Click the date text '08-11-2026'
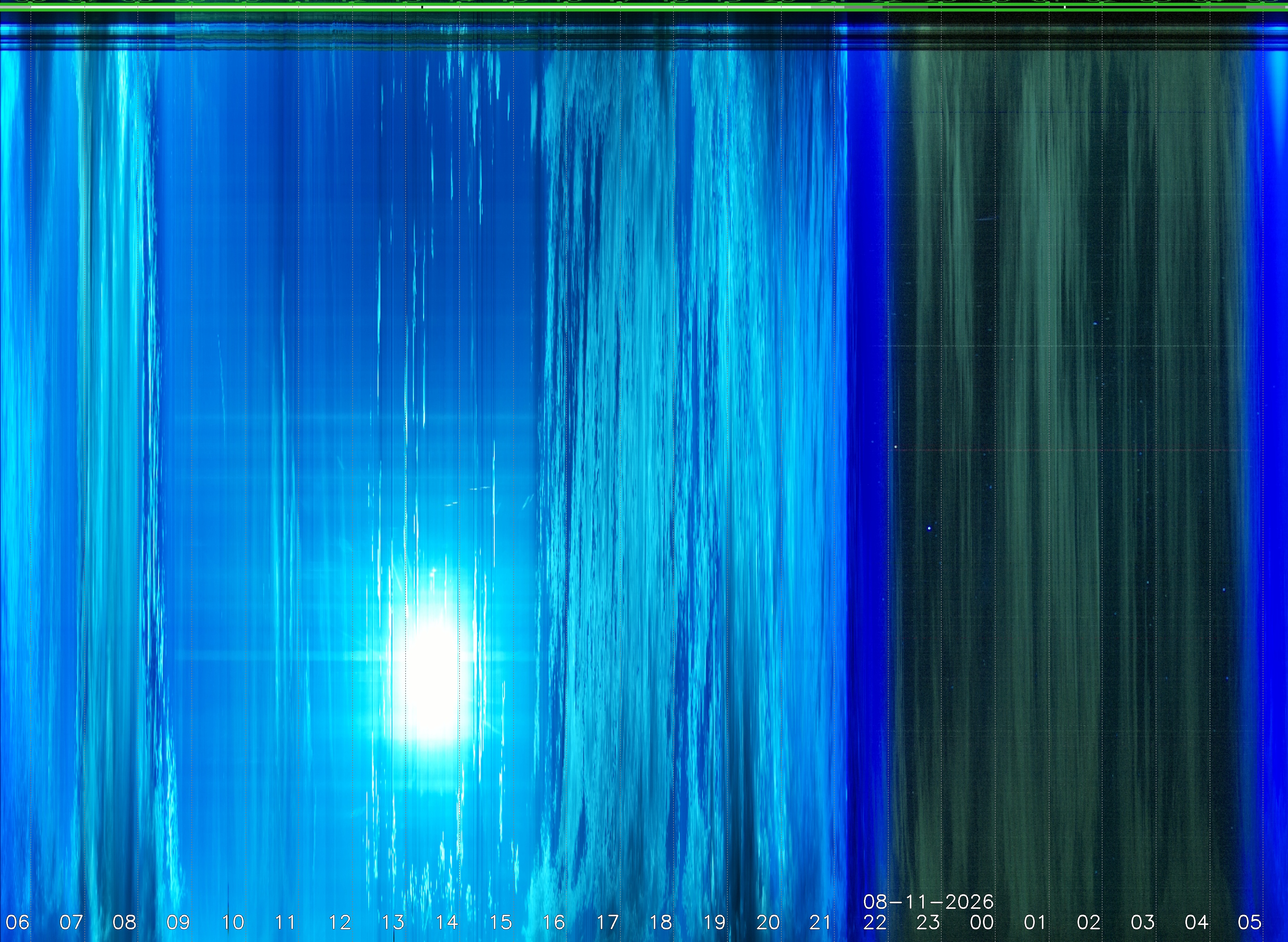Image resolution: width=1288 pixels, height=942 pixels. tap(929, 901)
